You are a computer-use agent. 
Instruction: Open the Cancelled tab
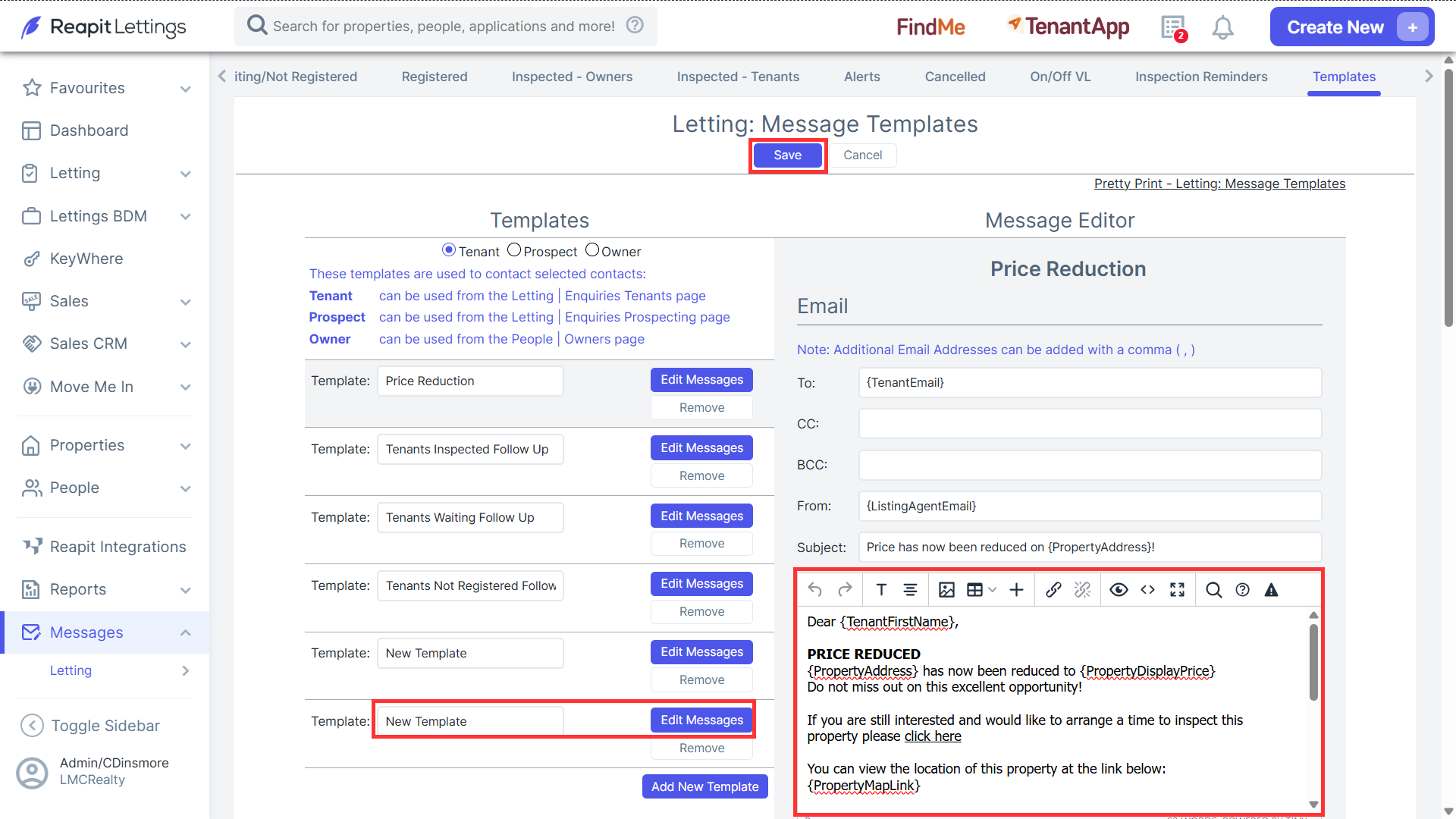point(955,77)
